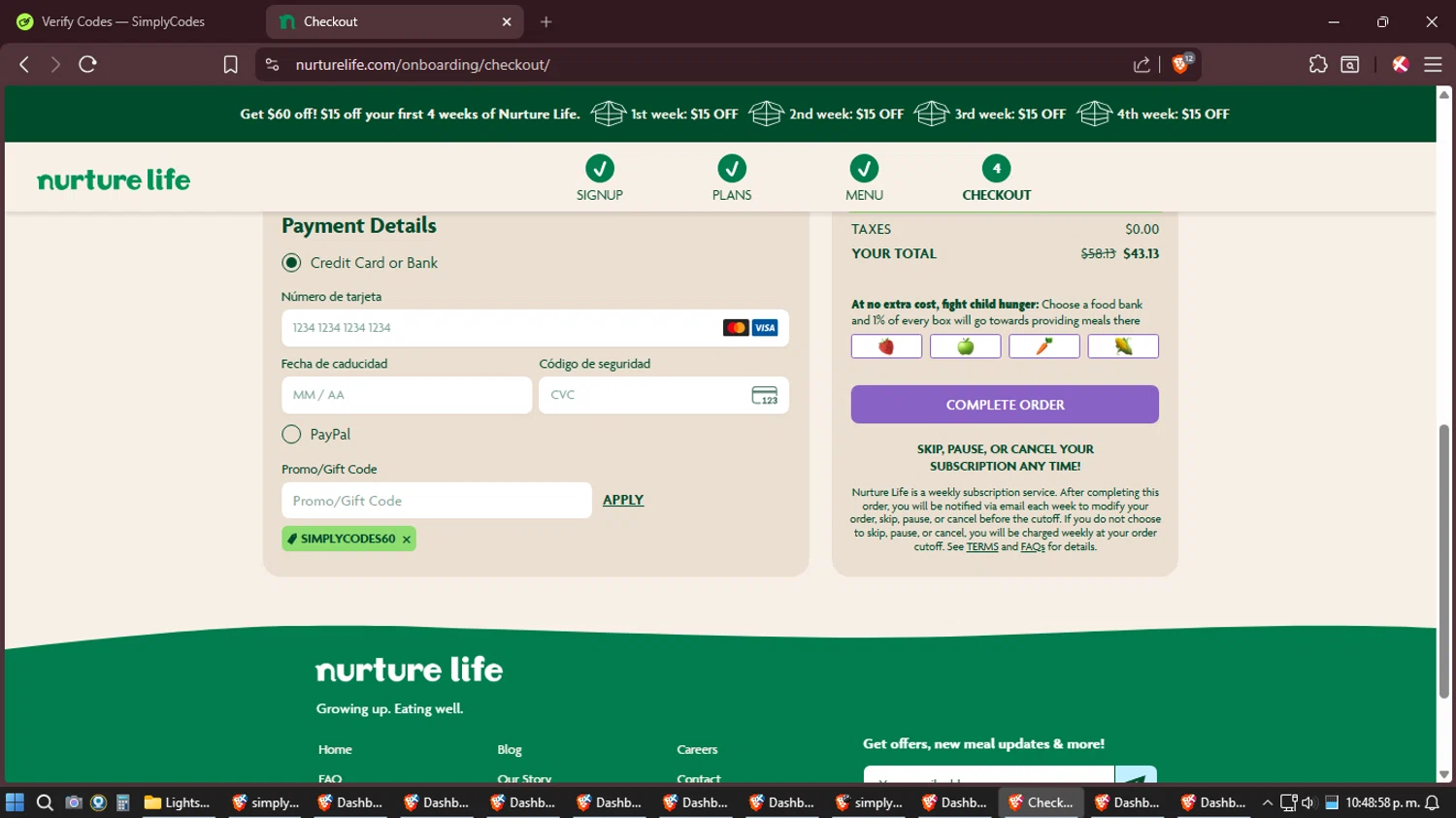1456x818 pixels.
Task: Open a new browser tab
Action: point(546,21)
